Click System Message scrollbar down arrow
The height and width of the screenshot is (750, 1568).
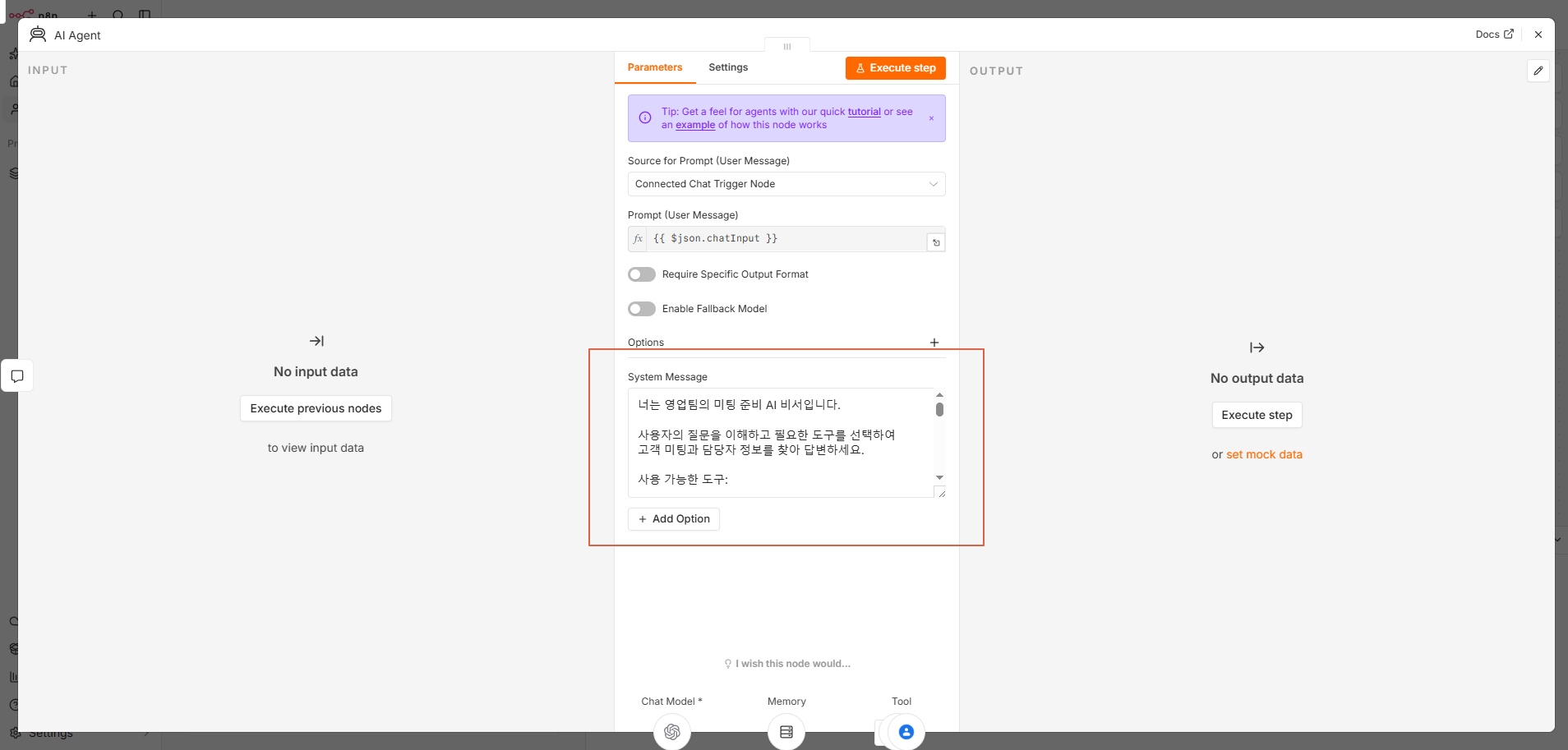[x=939, y=477]
